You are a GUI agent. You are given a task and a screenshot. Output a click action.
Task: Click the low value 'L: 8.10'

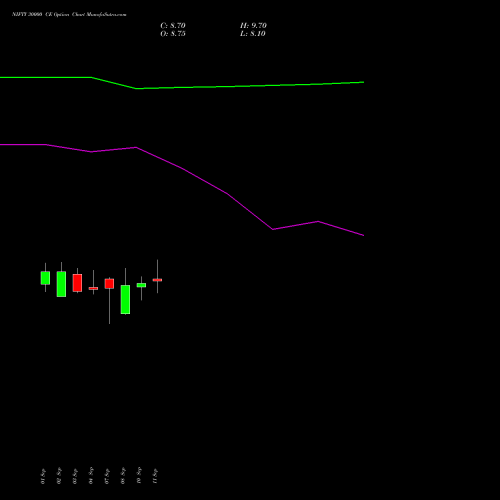point(253,34)
